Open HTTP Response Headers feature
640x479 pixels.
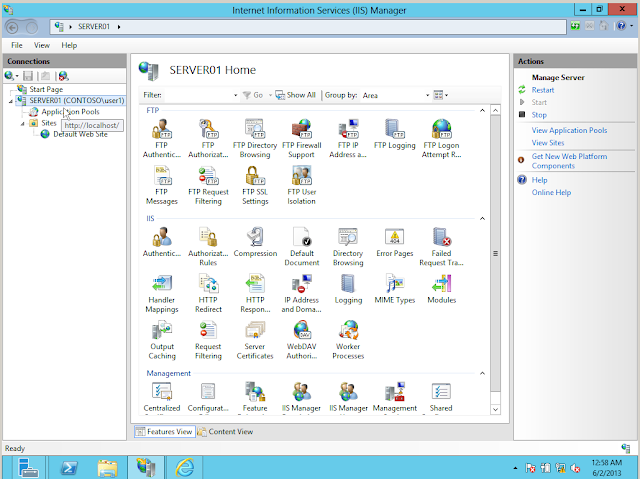pos(255,293)
